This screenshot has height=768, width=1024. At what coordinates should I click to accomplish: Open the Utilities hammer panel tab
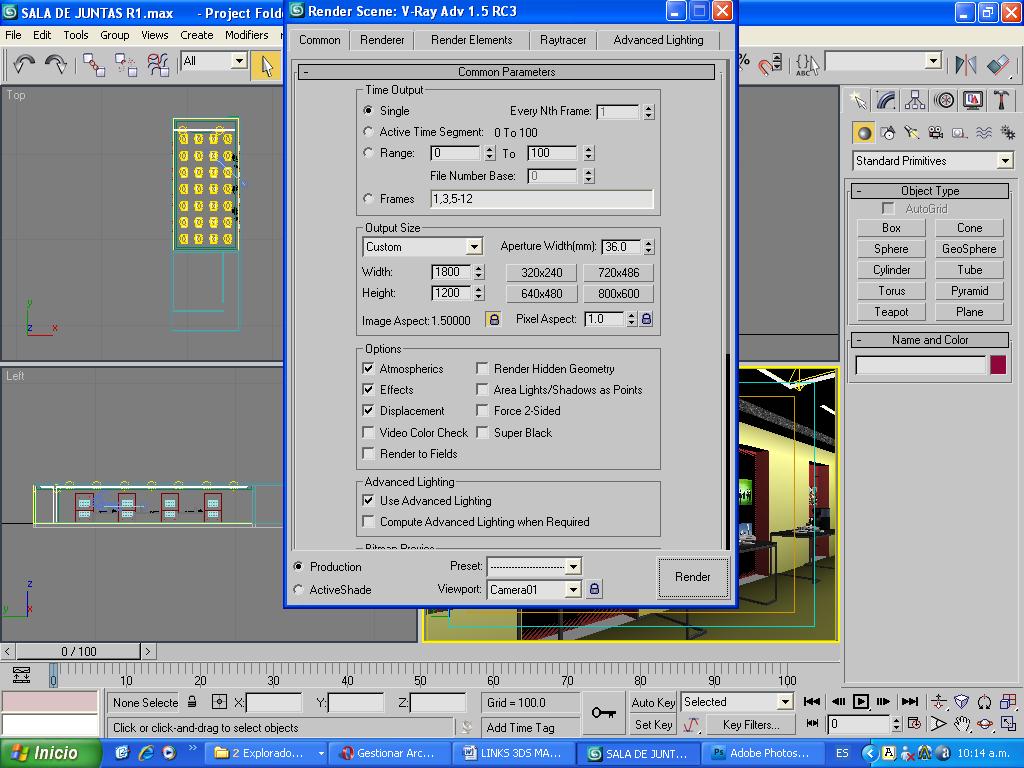click(x=1001, y=100)
